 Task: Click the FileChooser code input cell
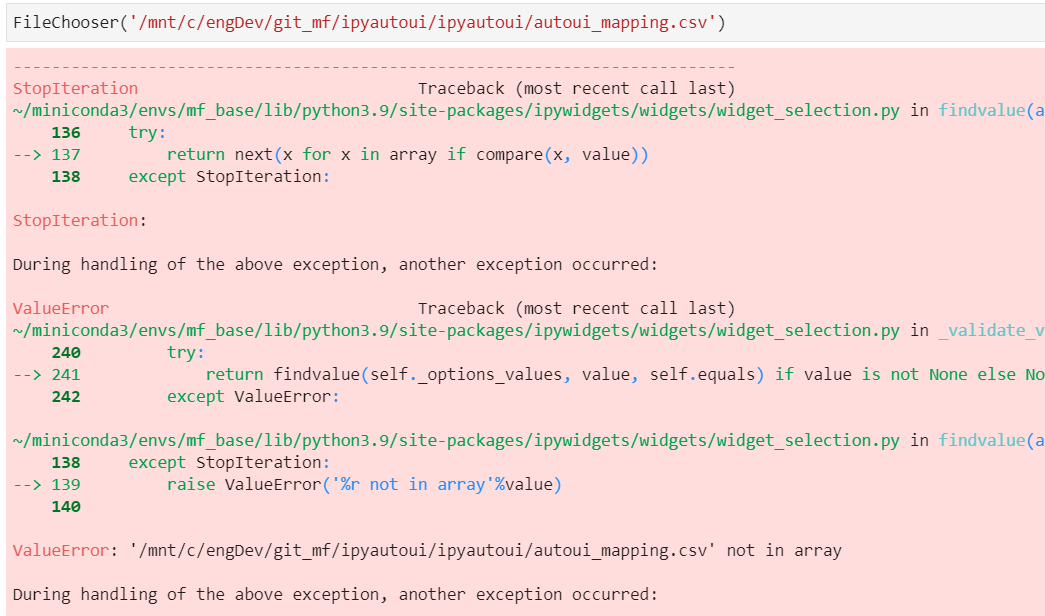[x=526, y=22]
